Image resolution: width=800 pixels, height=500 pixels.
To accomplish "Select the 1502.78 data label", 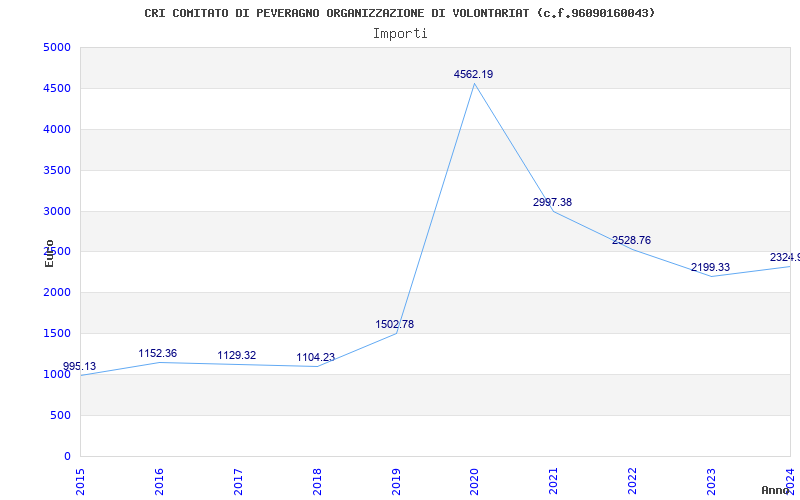I will 394,324.
